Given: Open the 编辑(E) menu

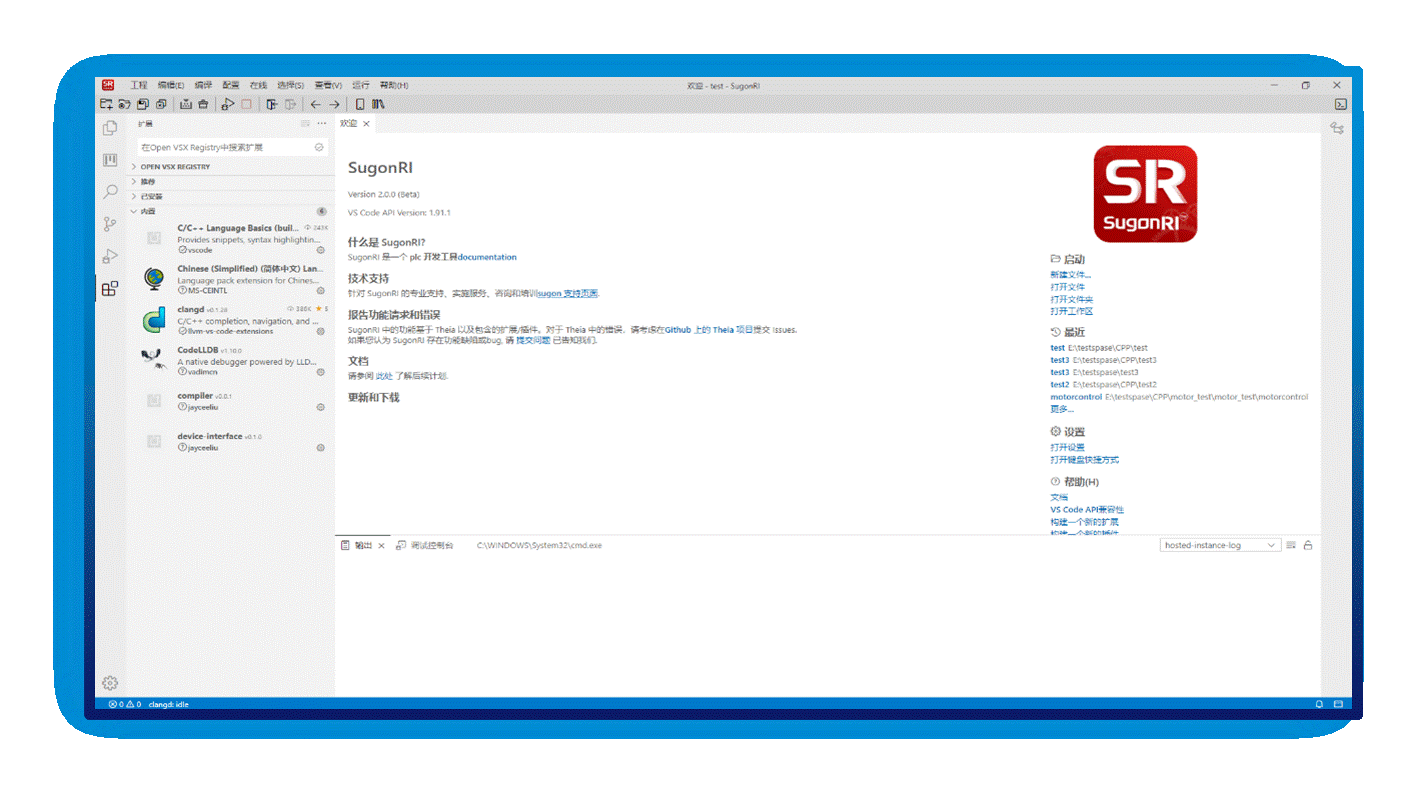Looking at the screenshot, I should [x=171, y=86].
